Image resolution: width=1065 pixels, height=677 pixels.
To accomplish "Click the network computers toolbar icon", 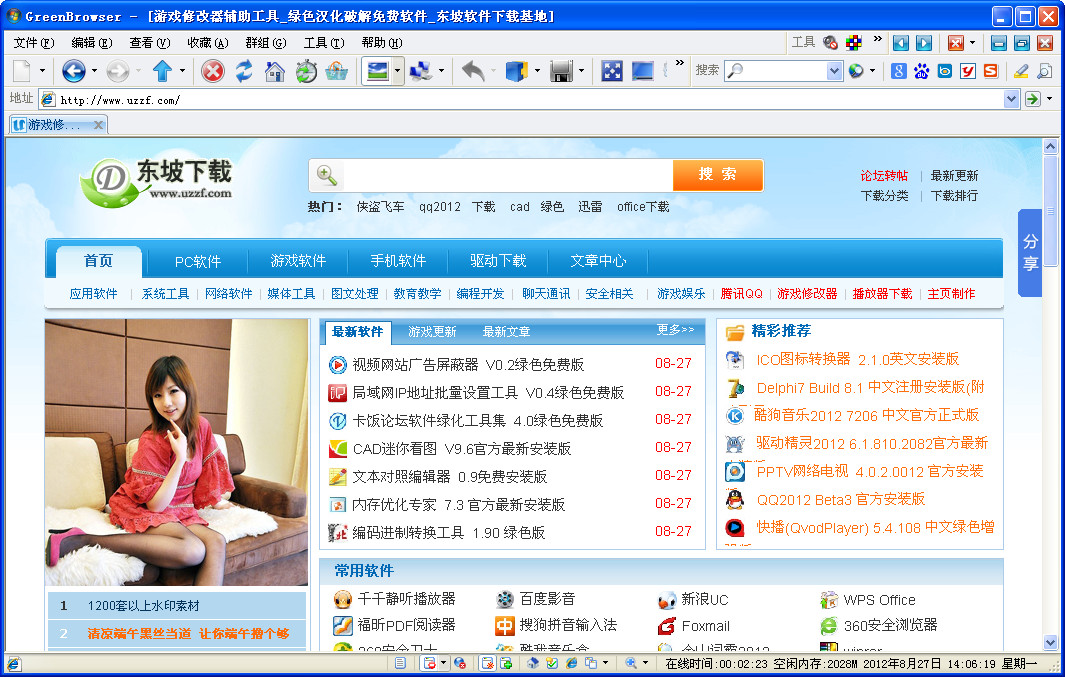I will [x=421, y=71].
